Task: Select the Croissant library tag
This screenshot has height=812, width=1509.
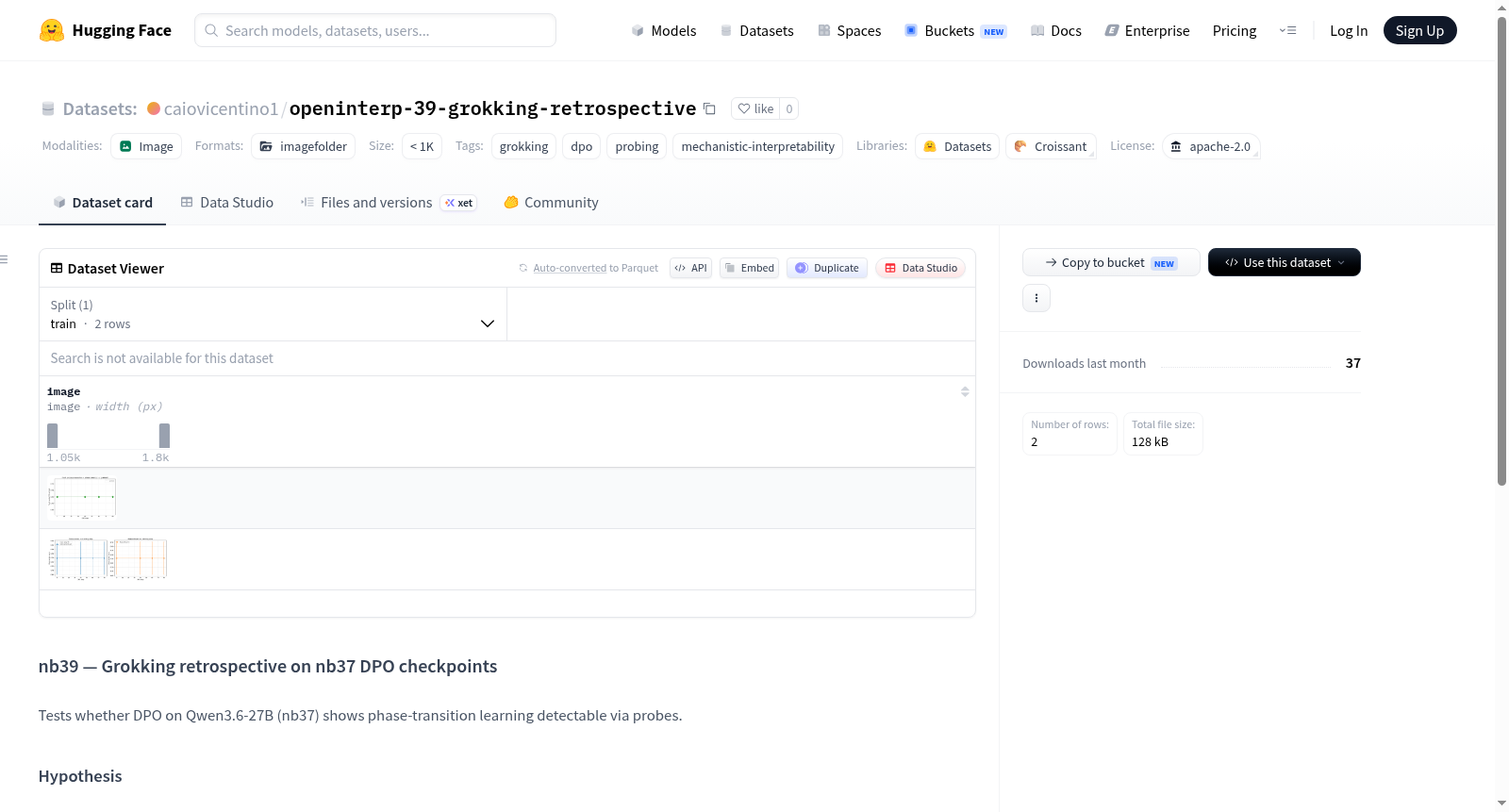Action: [1051, 146]
